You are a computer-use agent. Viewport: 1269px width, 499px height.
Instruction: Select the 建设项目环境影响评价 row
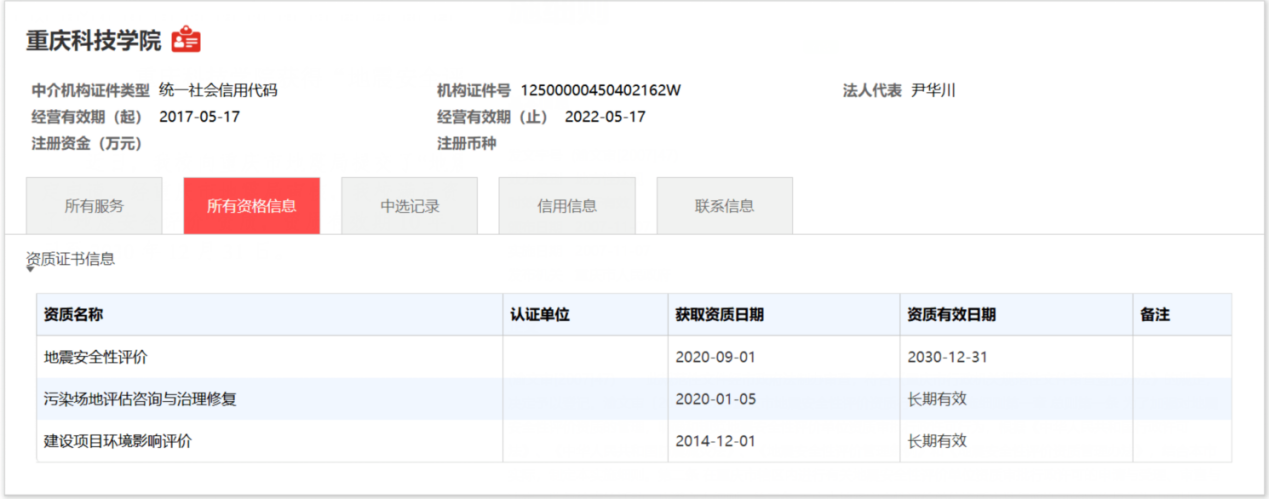pyautogui.click(x=634, y=441)
